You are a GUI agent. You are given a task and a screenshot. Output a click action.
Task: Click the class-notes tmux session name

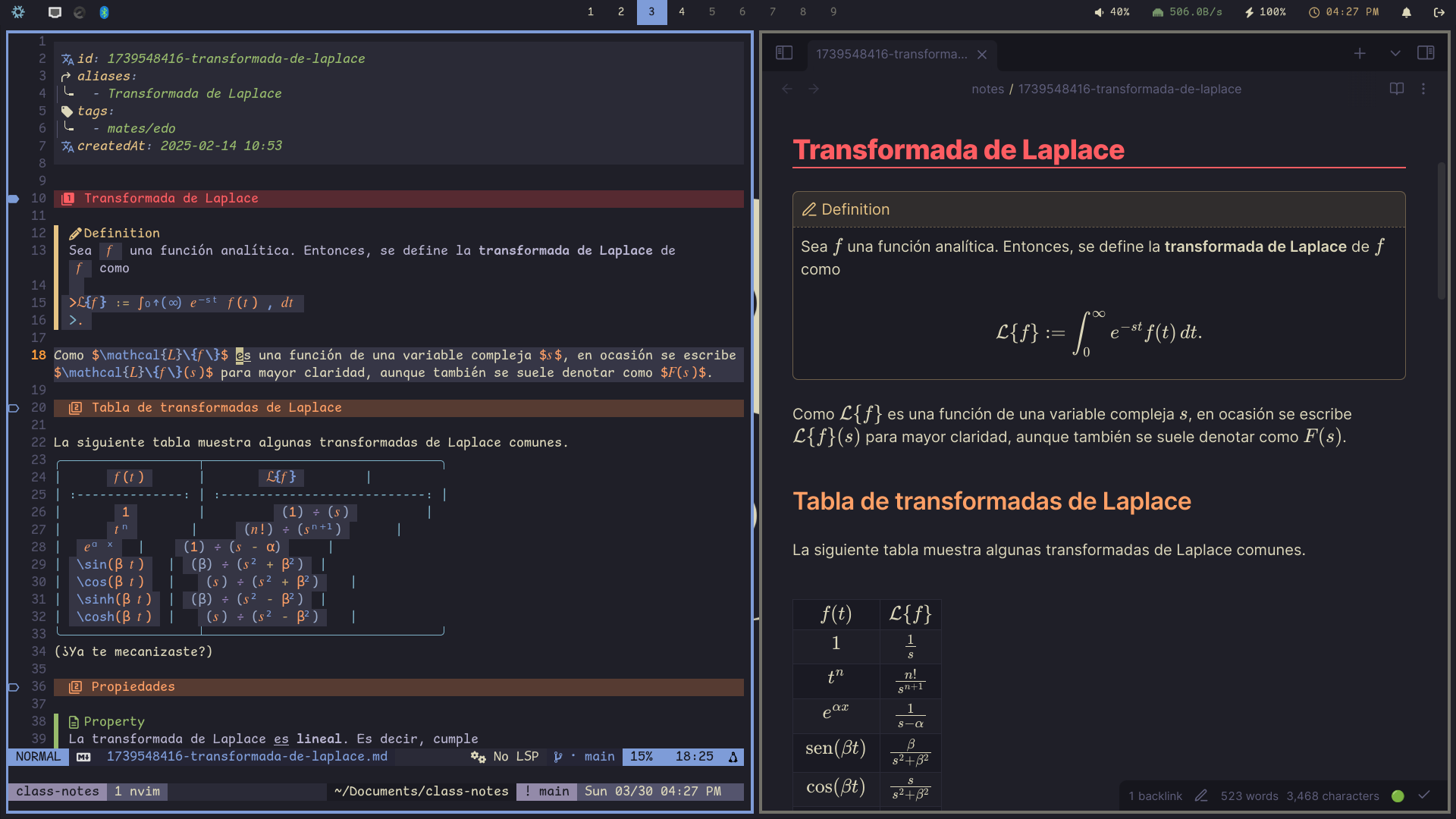[x=58, y=792]
